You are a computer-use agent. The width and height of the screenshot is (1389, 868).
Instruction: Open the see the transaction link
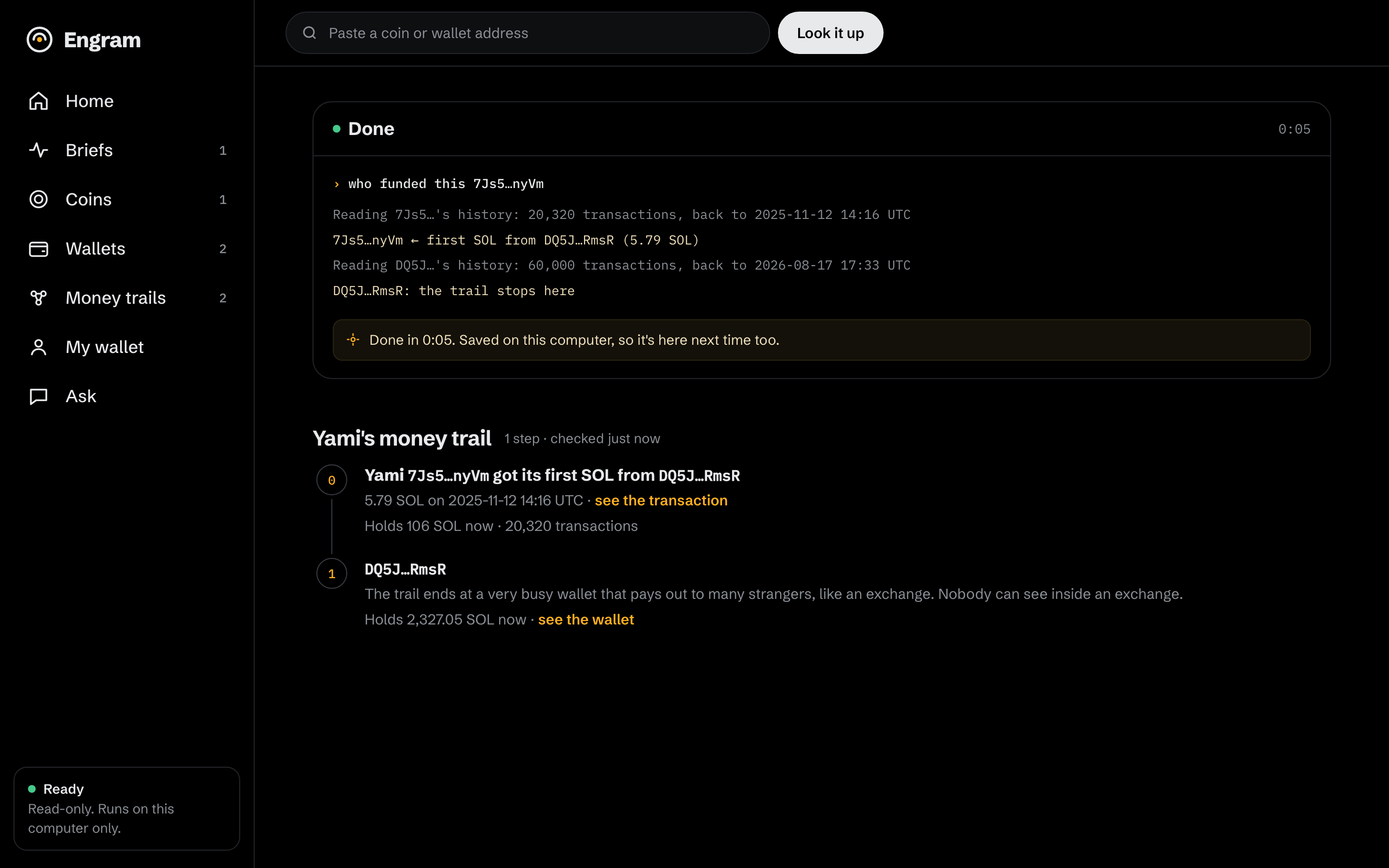(x=661, y=501)
